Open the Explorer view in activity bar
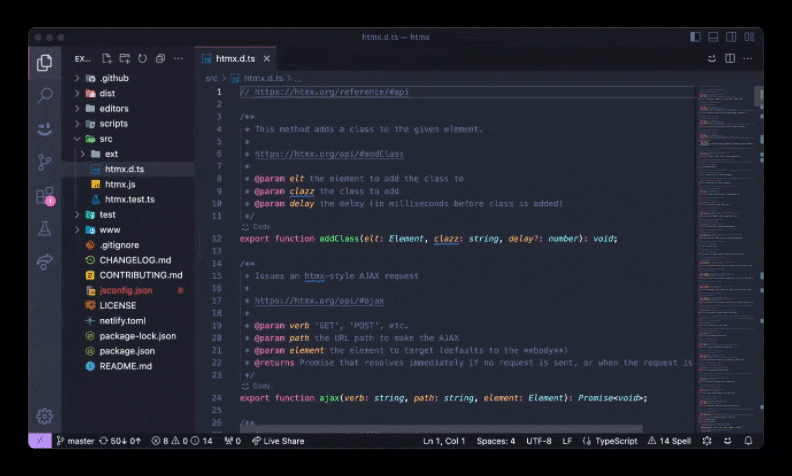This screenshot has width=792, height=476. click(44, 63)
